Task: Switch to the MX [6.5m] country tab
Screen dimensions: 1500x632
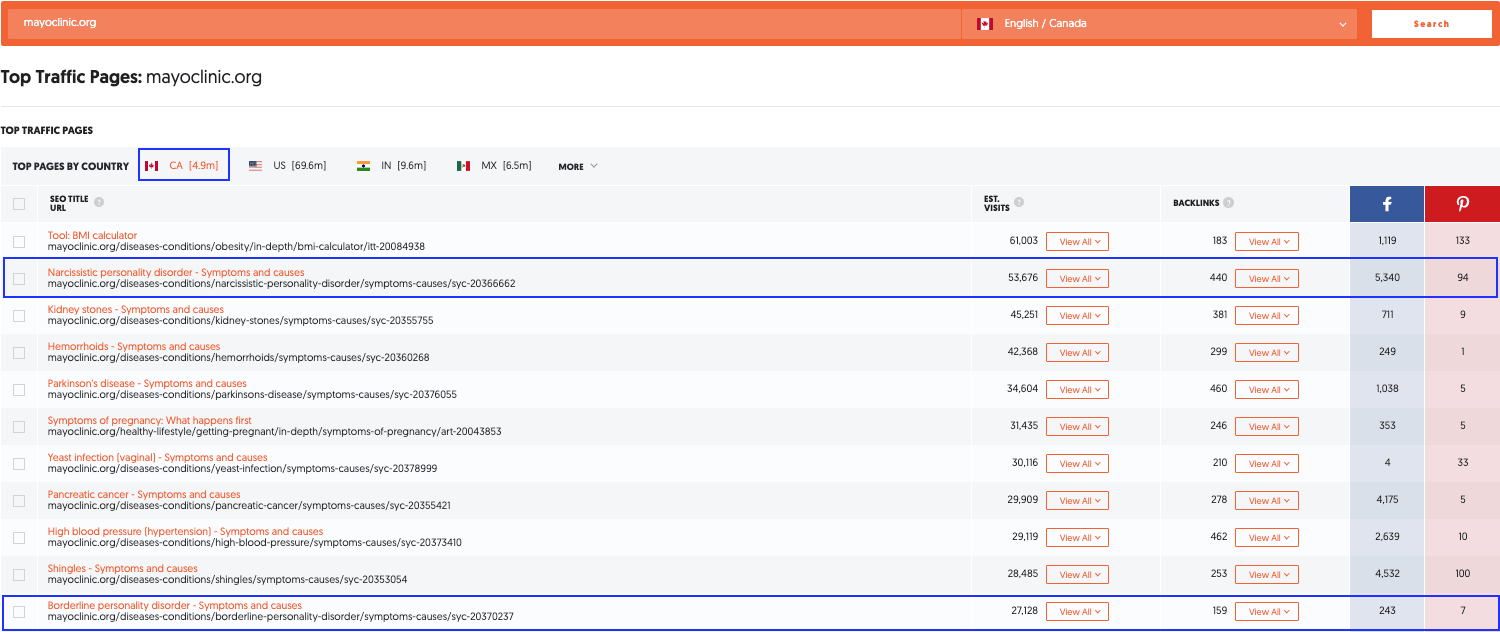Action: [494, 165]
